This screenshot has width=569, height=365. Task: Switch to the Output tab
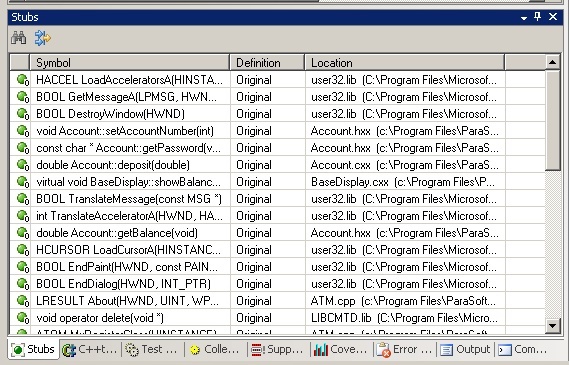465,349
